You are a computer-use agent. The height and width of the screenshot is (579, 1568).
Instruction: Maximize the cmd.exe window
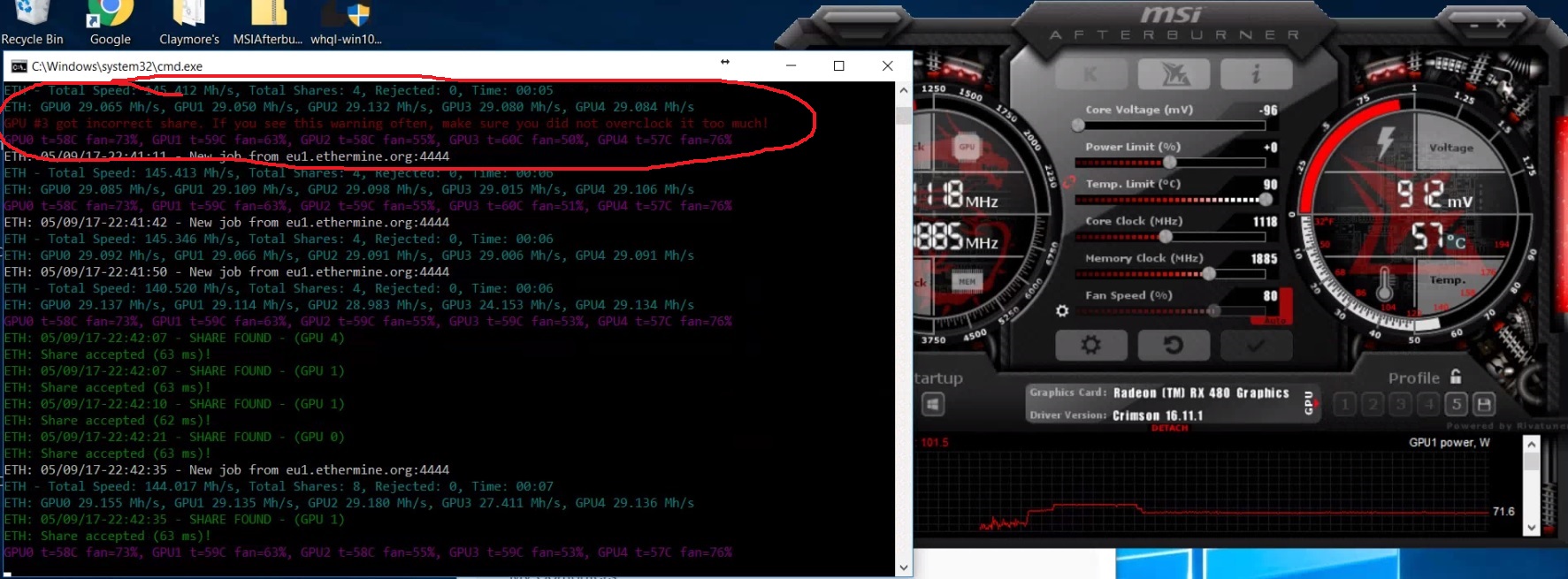coord(838,65)
